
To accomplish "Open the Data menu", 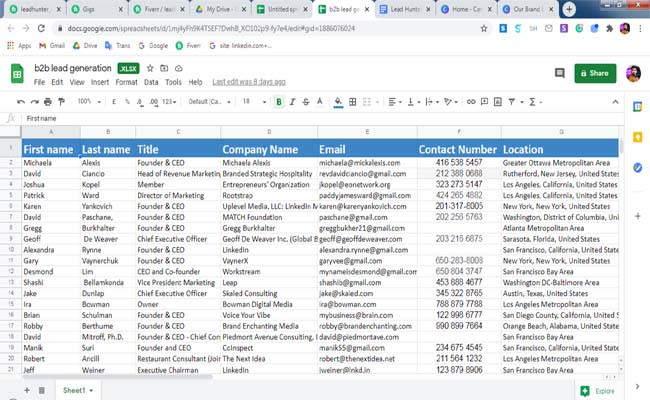I will [x=151, y=82].
